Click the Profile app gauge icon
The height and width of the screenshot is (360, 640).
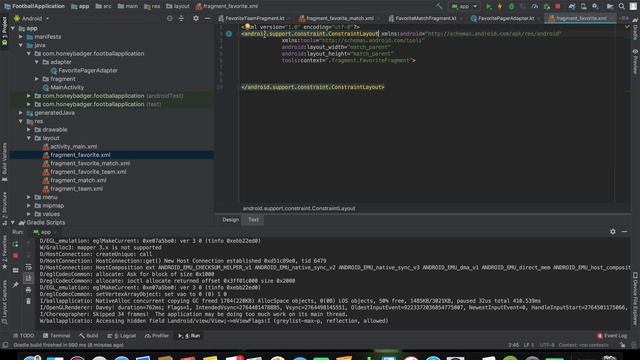point(535,7)
